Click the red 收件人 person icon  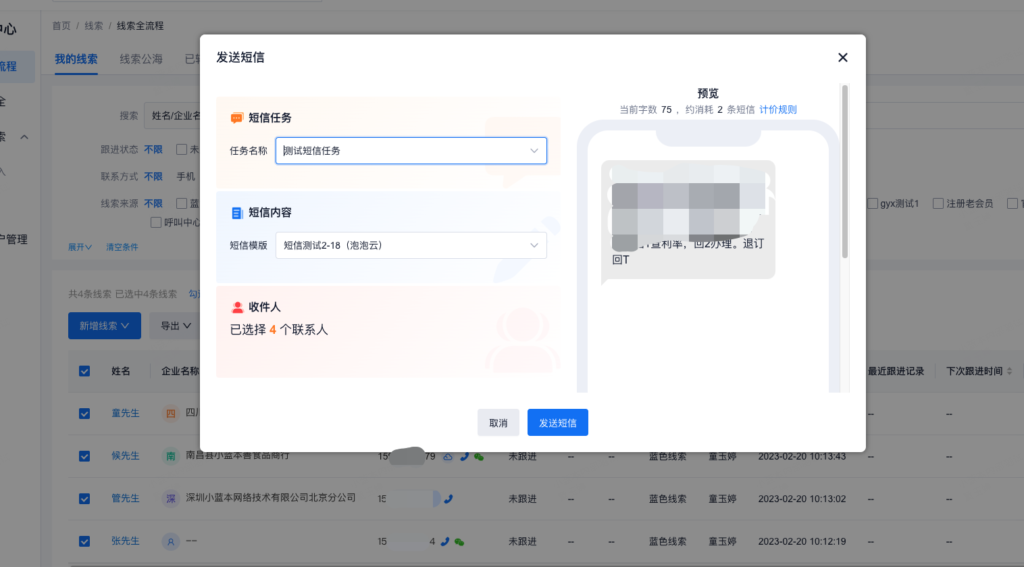click(237, 308)
